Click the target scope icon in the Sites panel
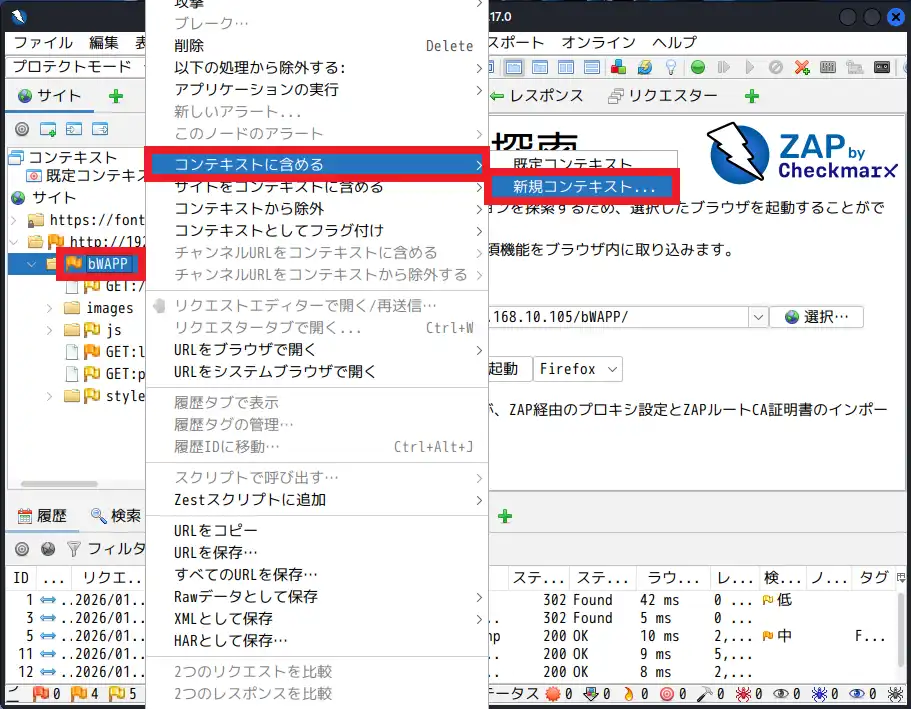 (21, 129)
